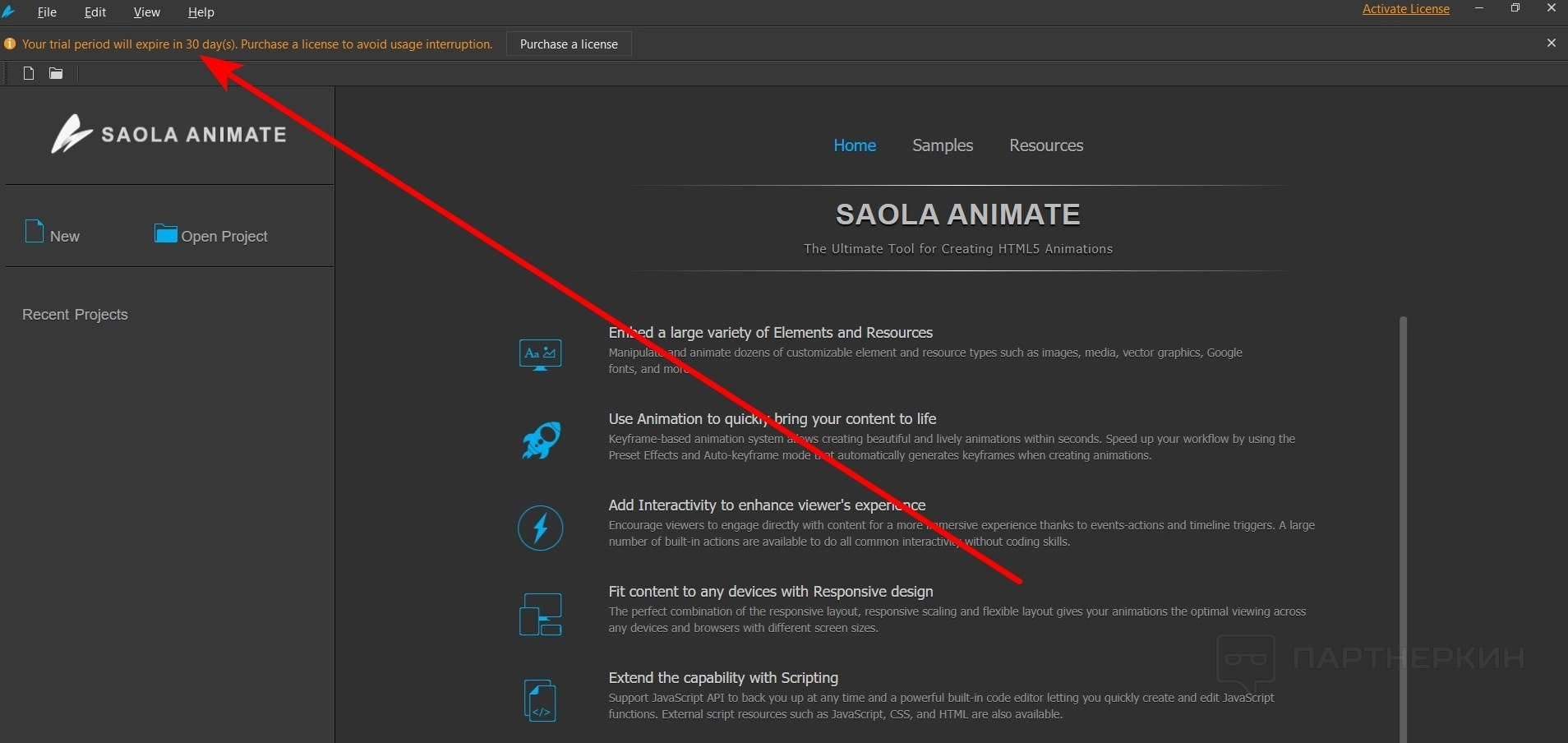
Task: Dismiss the trial notification bar
Action: pyautogui.click(x=1552, y=43)
